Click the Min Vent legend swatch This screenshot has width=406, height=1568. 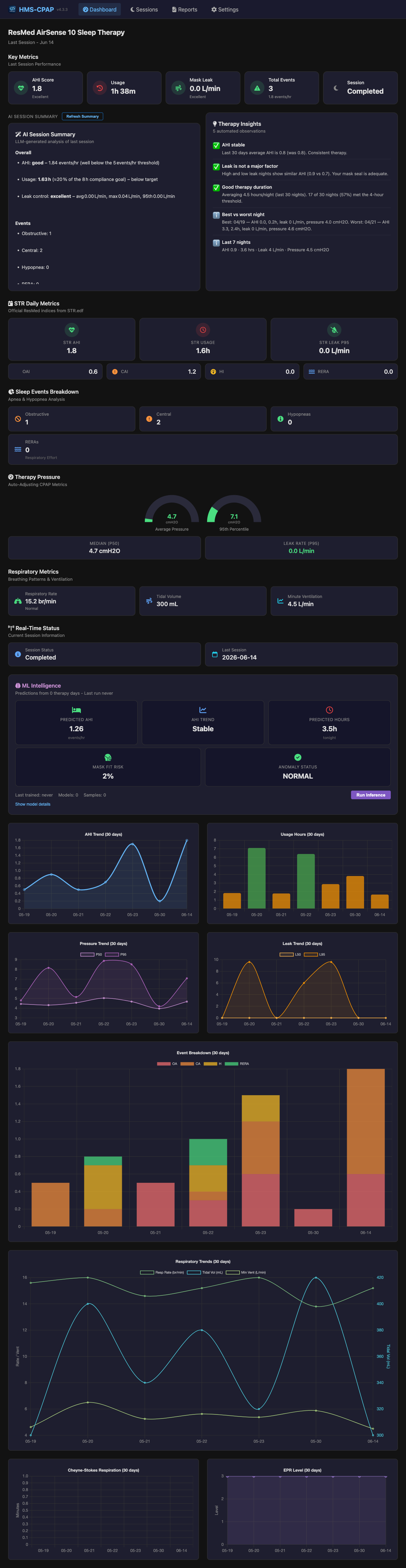click(232, 1272)
